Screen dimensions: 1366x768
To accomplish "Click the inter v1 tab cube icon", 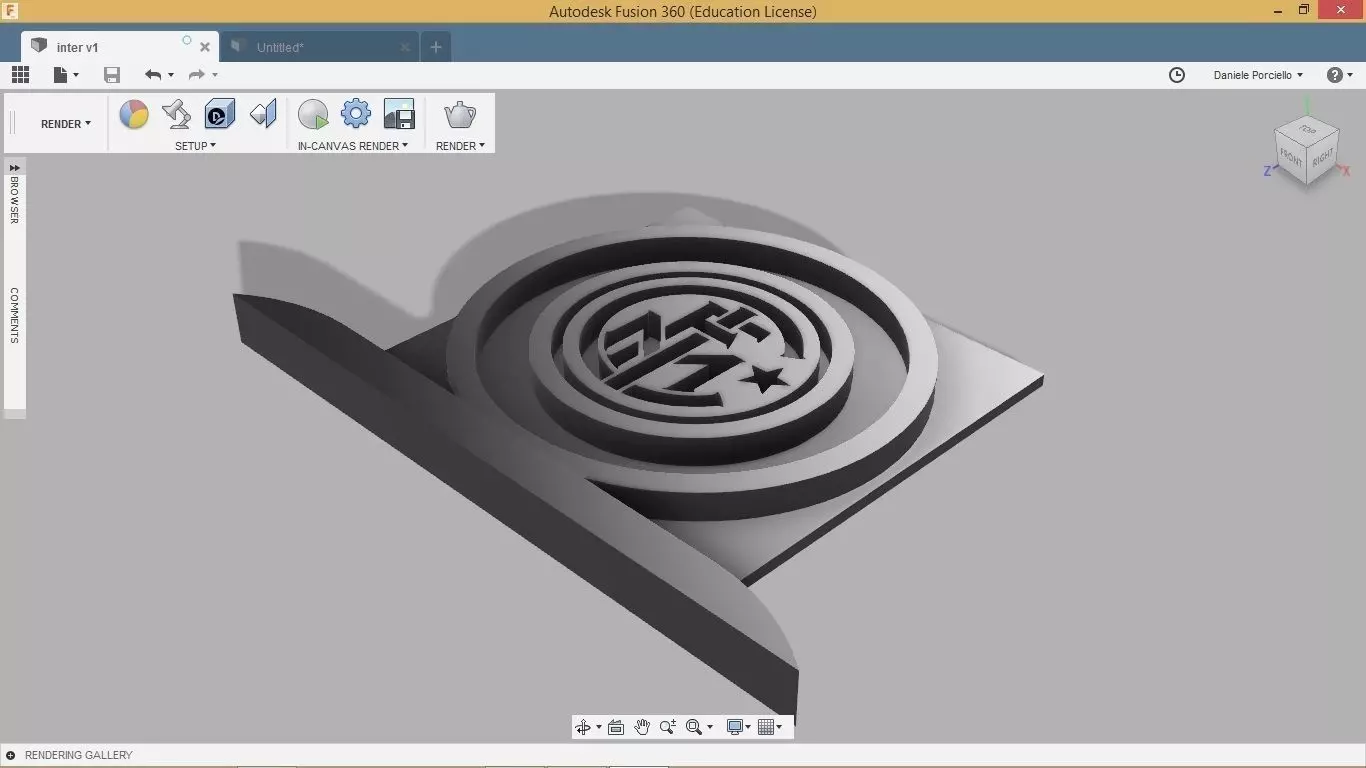I will 39,46.
